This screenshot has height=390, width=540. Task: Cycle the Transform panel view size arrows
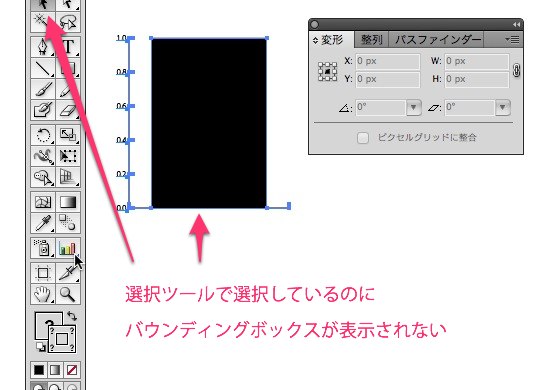coord(315,40)
